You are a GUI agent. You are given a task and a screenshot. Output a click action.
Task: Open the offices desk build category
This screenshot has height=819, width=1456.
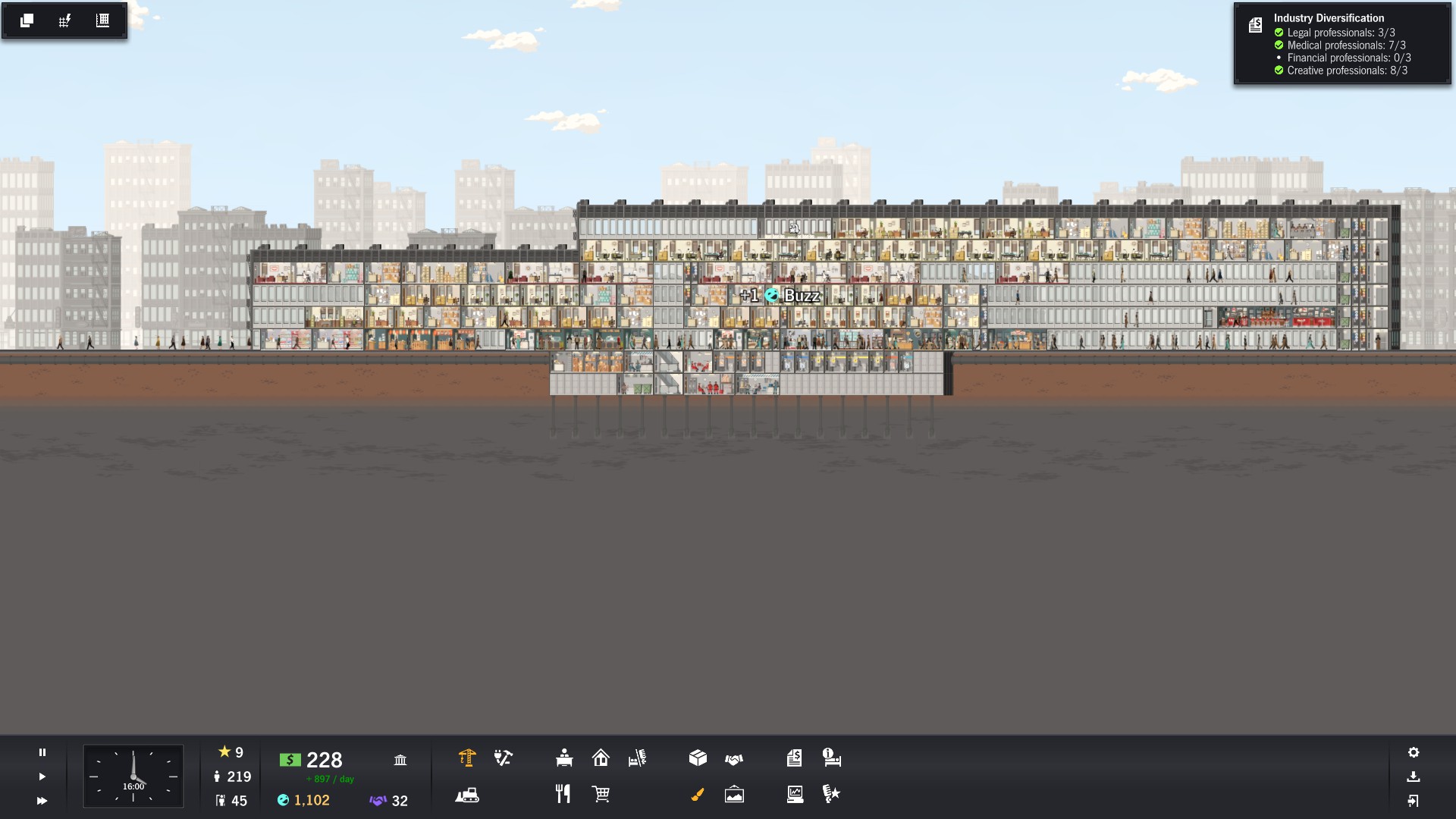click(x=563, y=758)
